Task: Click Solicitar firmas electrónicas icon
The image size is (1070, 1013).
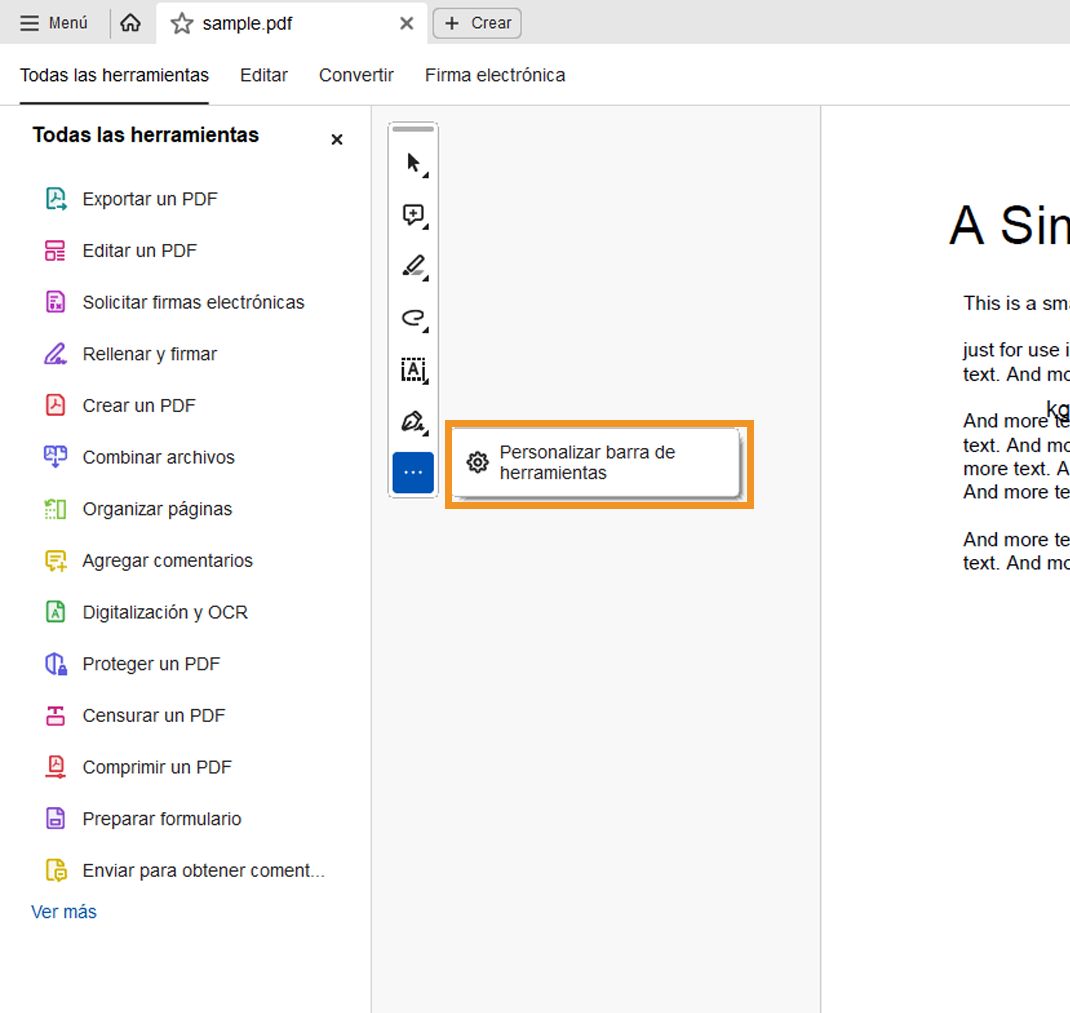Action: coord(55,302)
